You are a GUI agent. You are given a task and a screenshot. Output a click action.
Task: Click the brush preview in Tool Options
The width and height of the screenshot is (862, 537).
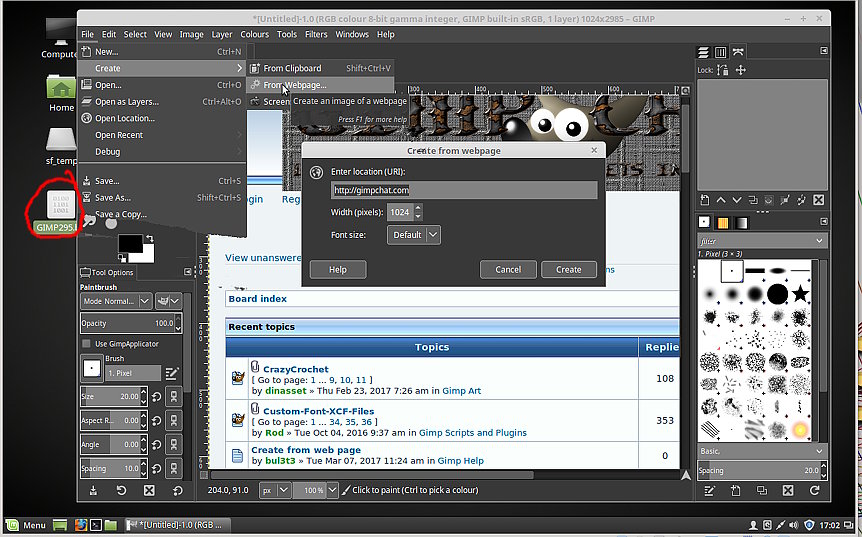click(x=92, y=369)
